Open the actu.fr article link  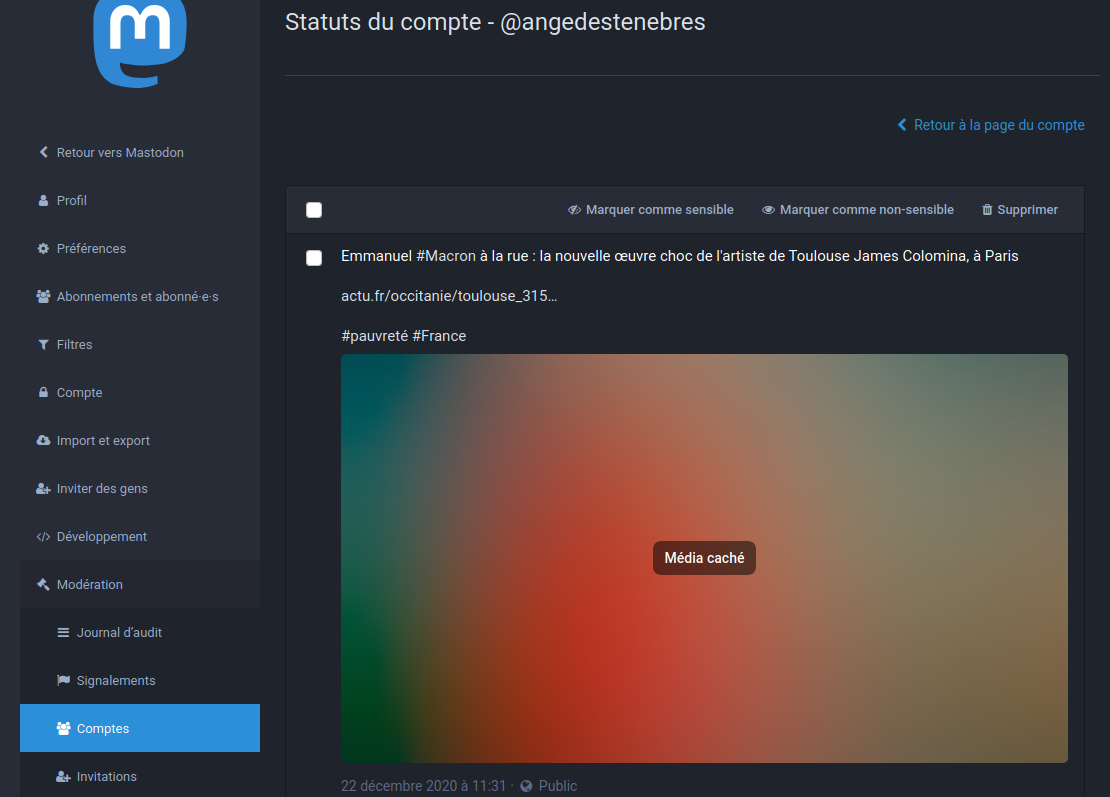coord(449,297)
